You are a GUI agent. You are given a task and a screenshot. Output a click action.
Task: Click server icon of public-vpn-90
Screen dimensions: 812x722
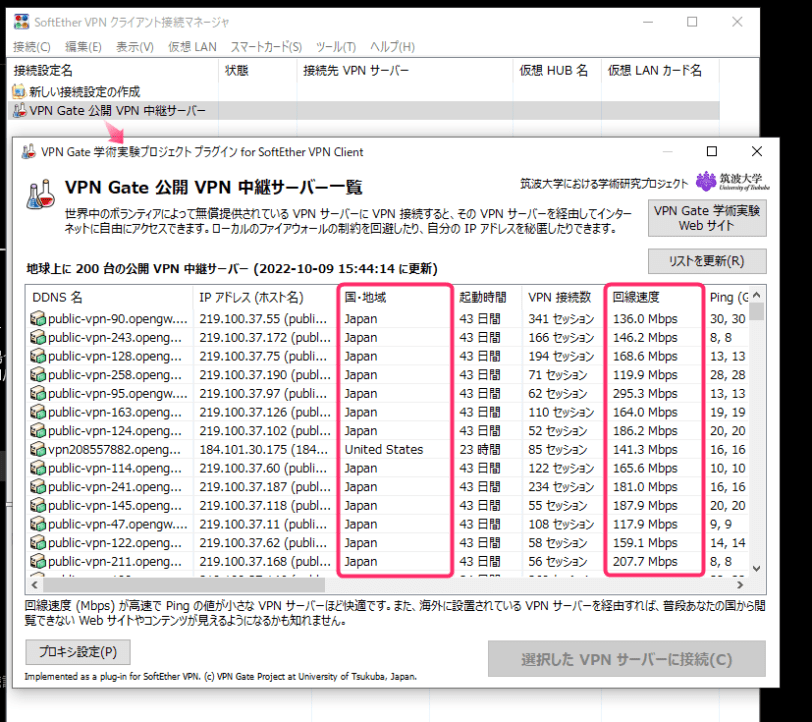(38, 319)
